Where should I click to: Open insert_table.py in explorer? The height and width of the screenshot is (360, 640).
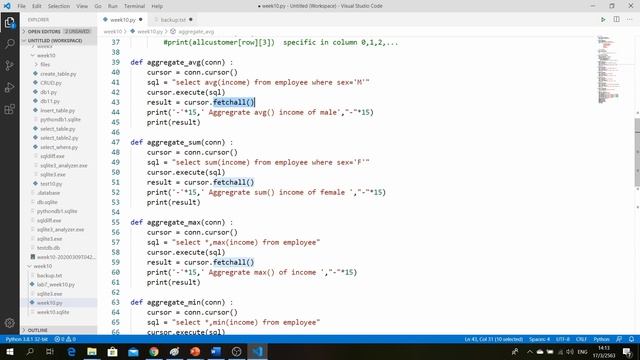click(x=58, y=111)
